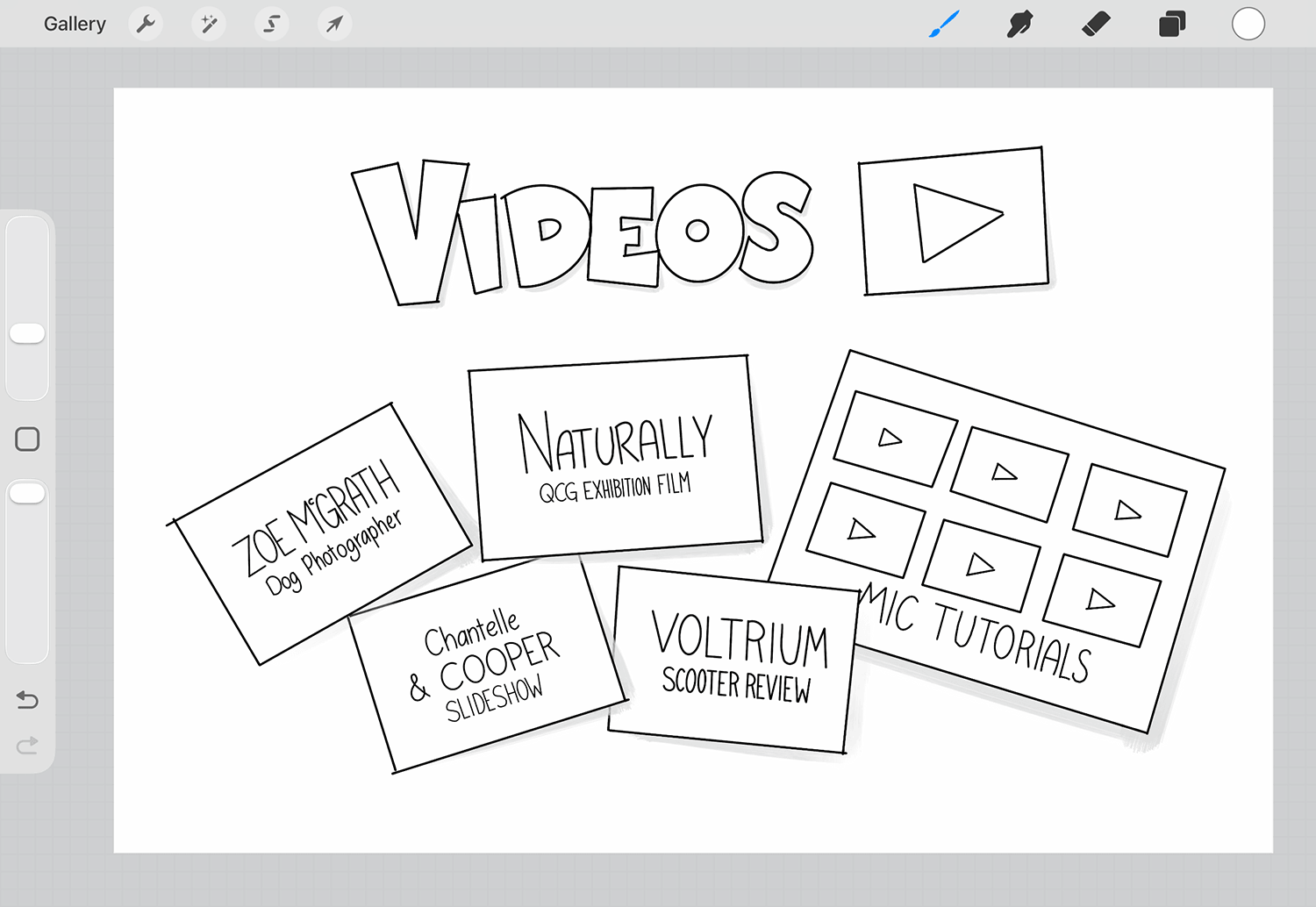The image size is (1316, 907).
Task: Switch to the Eraser tool
Action: coord(1096,24)
